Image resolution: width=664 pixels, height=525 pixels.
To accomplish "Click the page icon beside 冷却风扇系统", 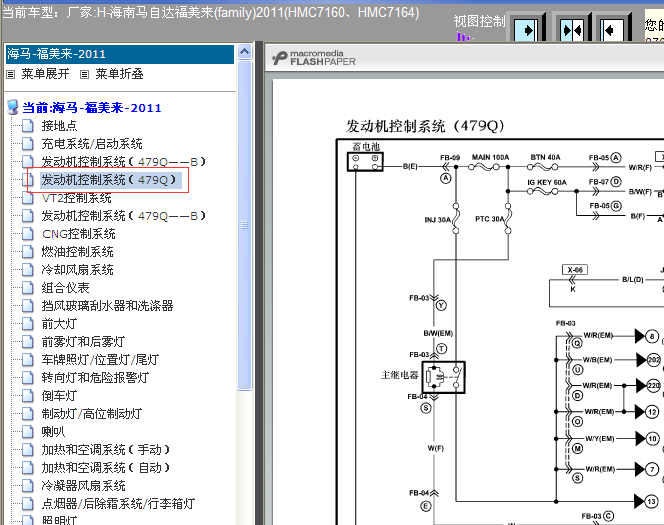I will pyautogui.click(x=28, y=270).
